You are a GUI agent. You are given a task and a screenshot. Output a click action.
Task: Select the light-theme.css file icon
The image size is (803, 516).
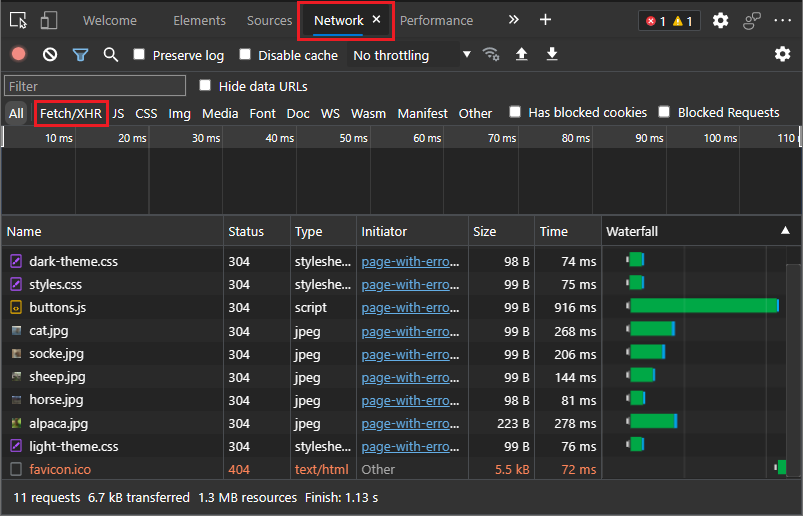(x=16, y=446)
